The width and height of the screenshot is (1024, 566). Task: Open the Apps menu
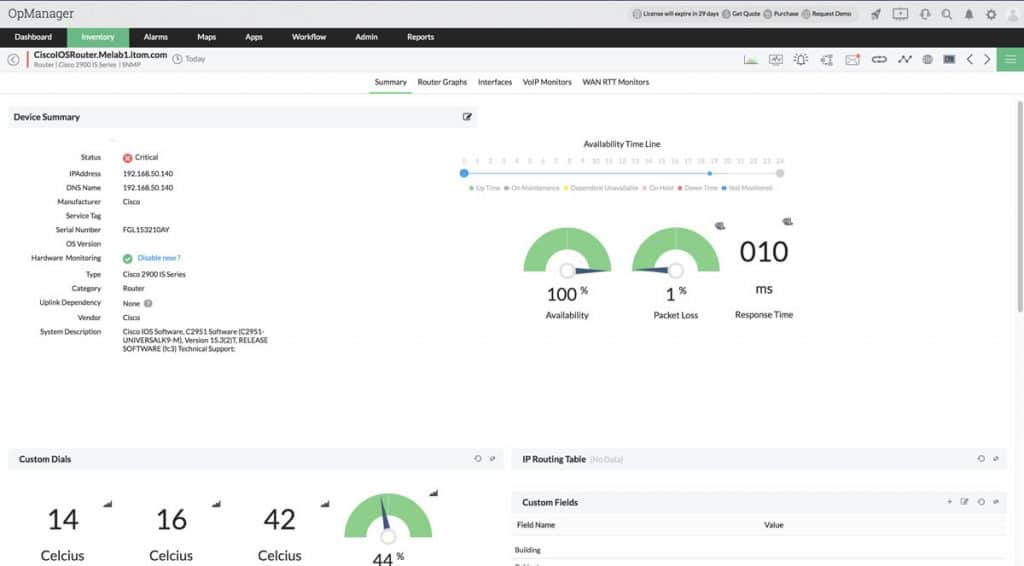point(254,37)
